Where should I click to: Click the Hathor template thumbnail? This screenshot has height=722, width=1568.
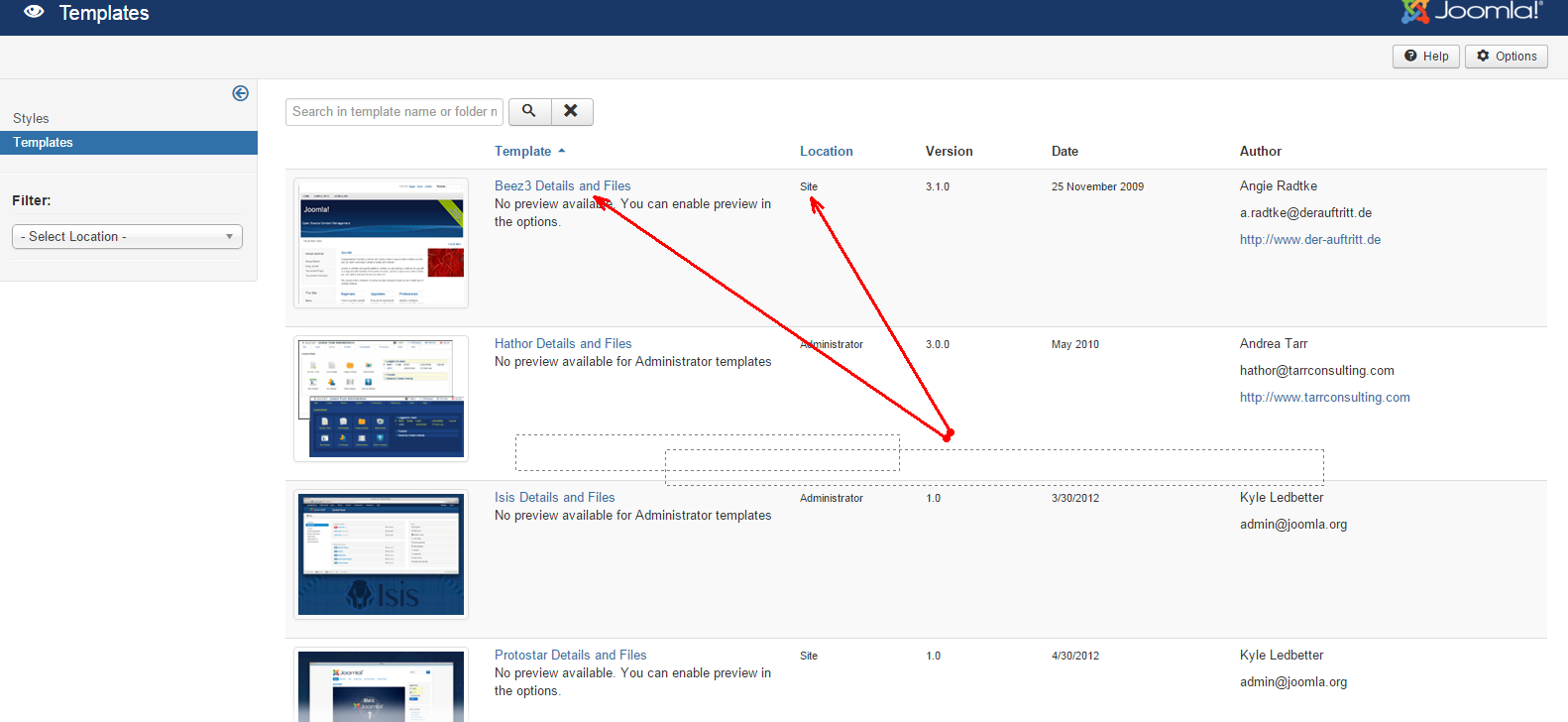coord(381,399)
